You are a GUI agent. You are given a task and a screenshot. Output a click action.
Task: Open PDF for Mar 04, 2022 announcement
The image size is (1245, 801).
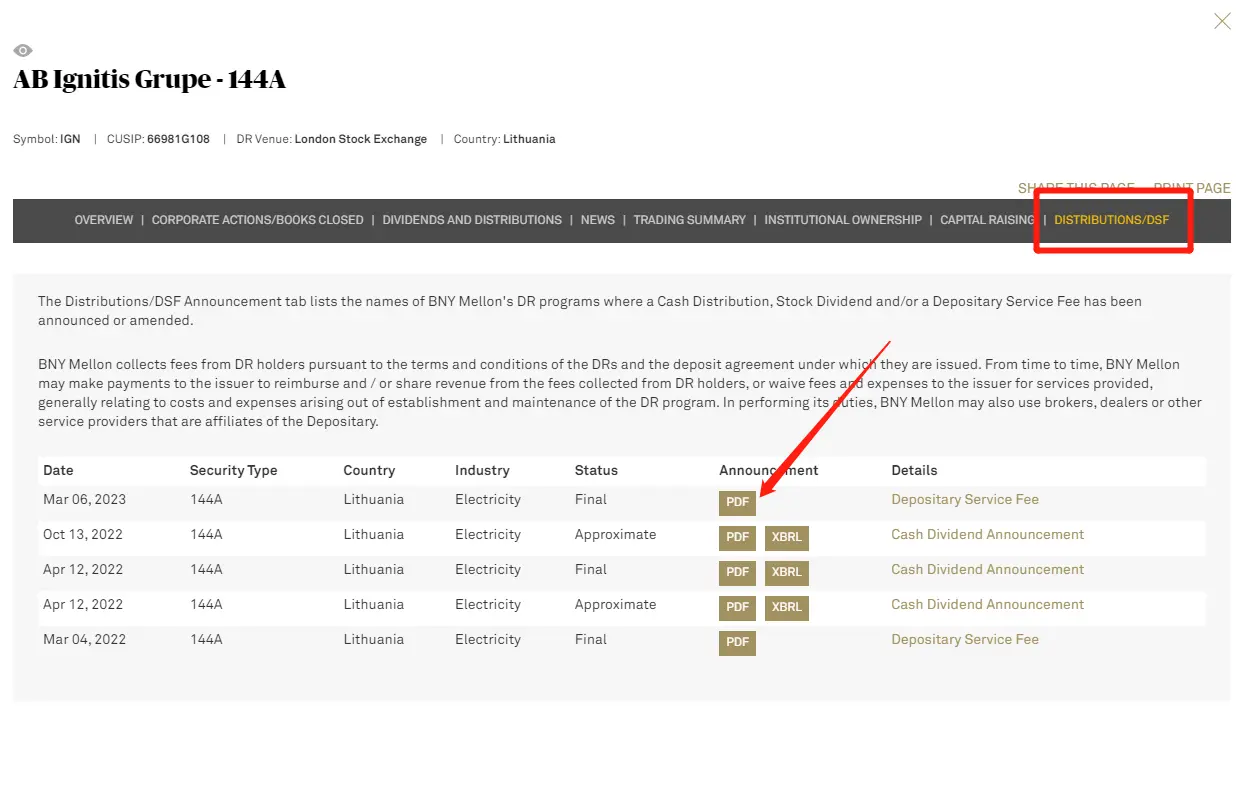tap(737, 643)
